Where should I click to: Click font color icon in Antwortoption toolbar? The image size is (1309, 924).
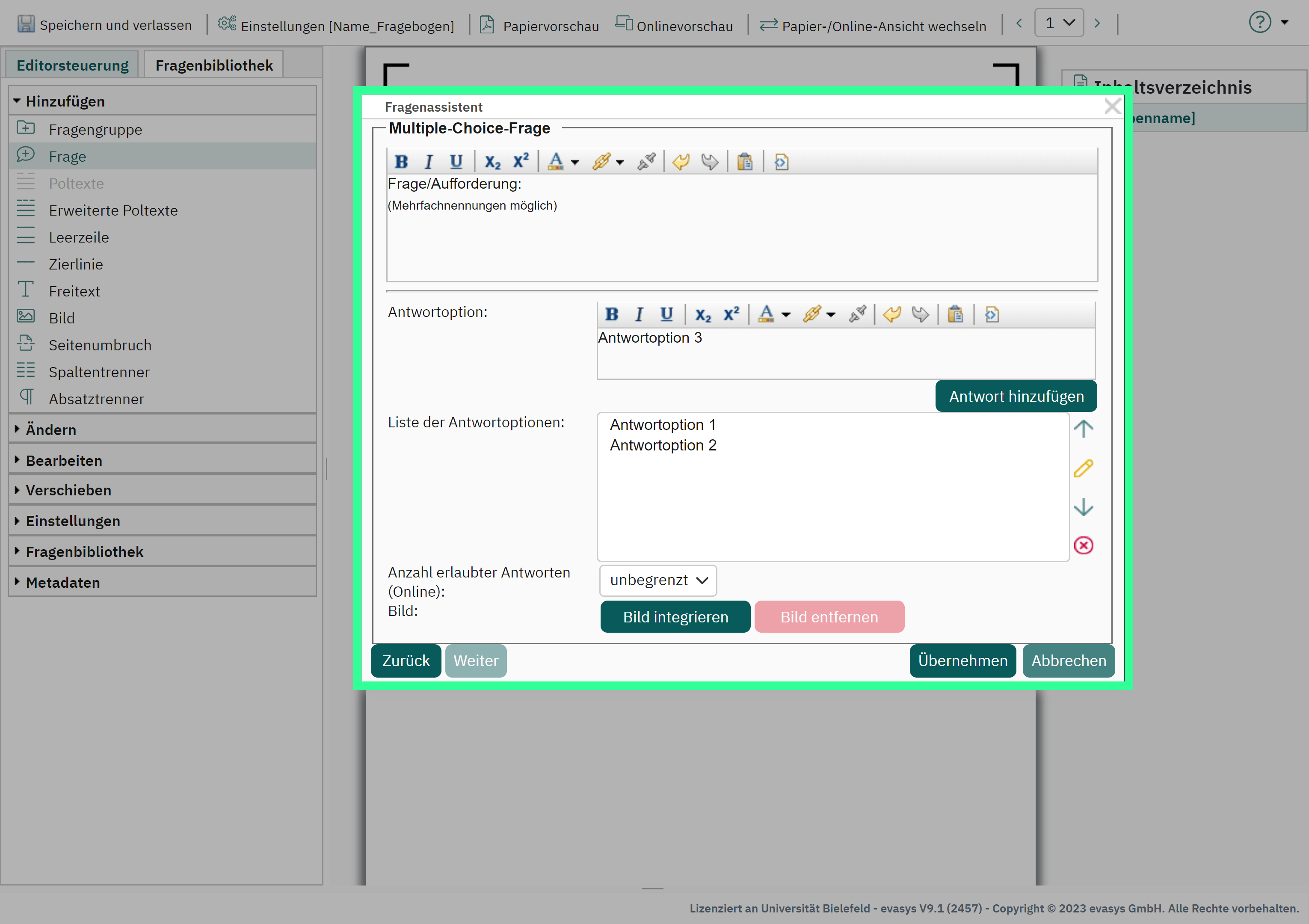point(766,314)
